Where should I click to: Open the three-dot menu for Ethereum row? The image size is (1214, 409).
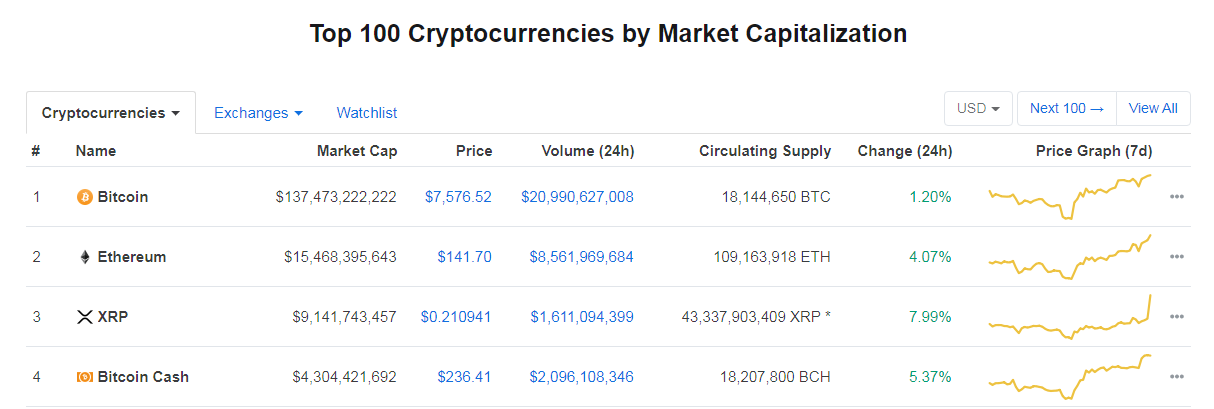[x=1176, y=257]
